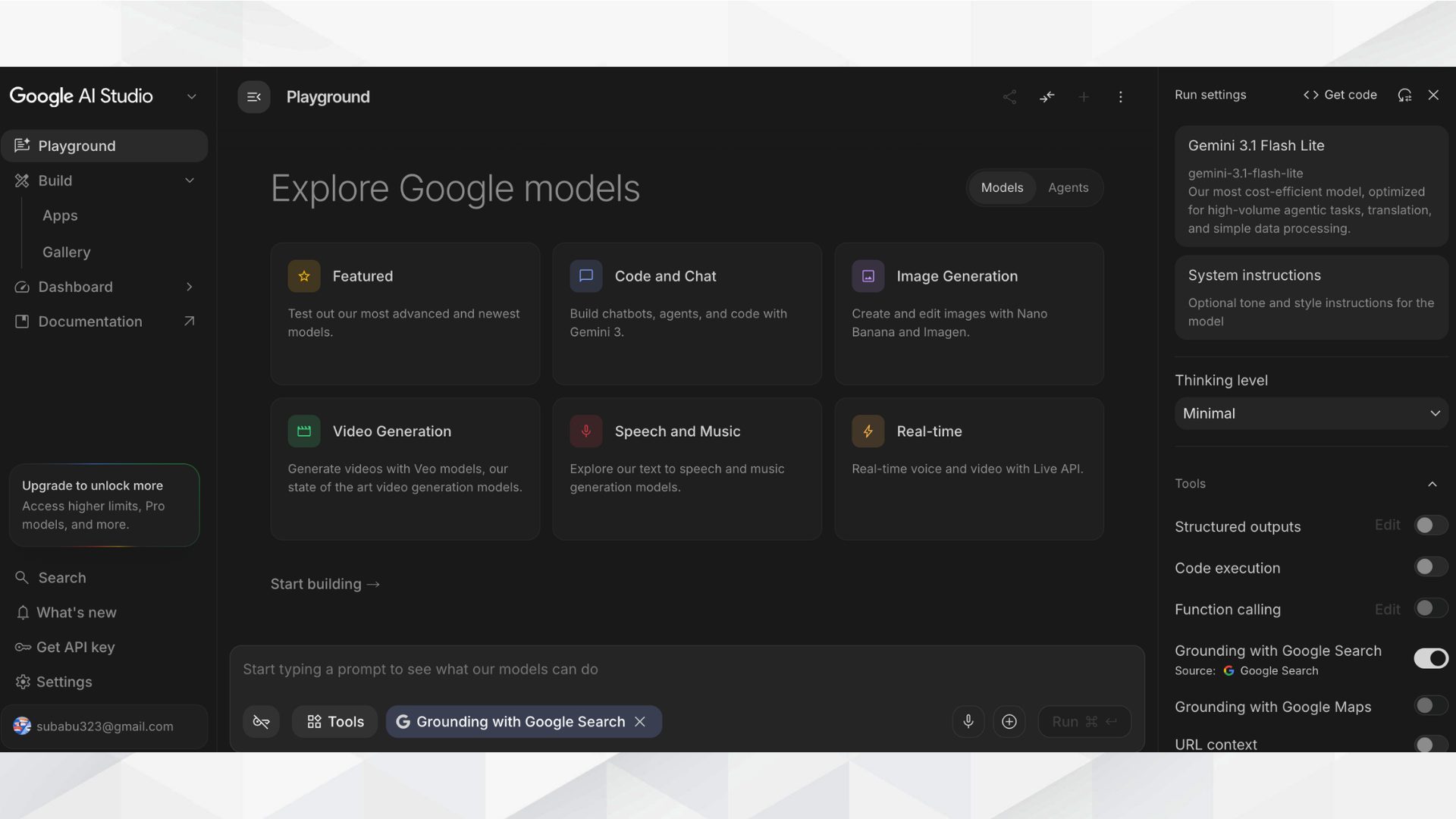The image size is (1456, 819).
Task: Switch to the Models tab
Action: point(1002,187)
